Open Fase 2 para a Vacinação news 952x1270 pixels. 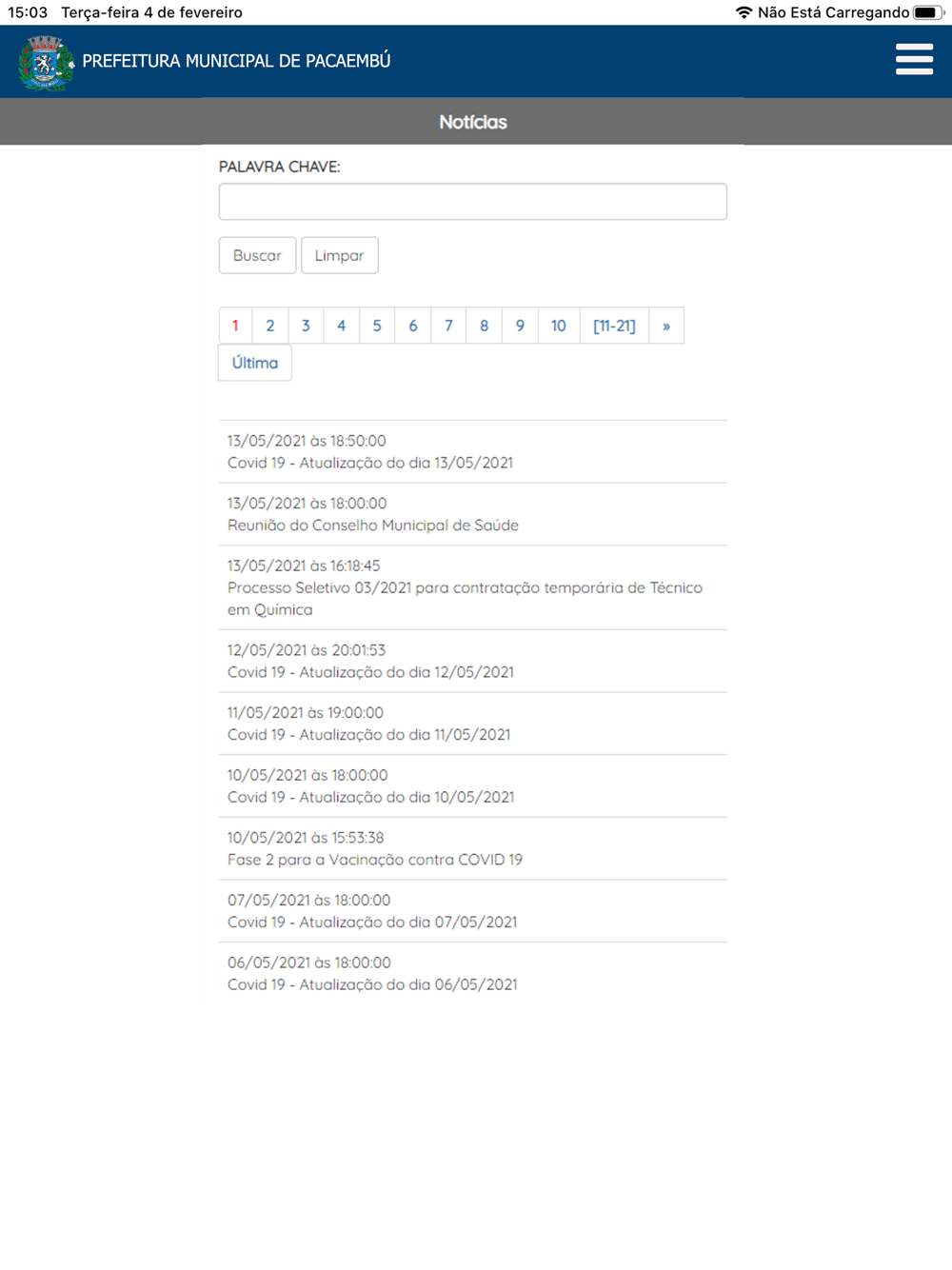click(375, 860)
